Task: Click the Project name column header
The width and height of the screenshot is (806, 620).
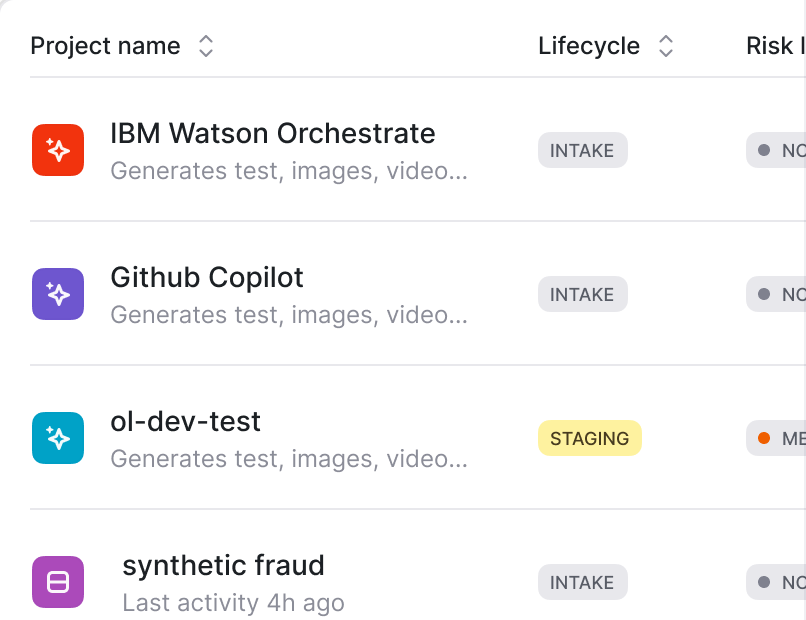Action: click(105, 46)
